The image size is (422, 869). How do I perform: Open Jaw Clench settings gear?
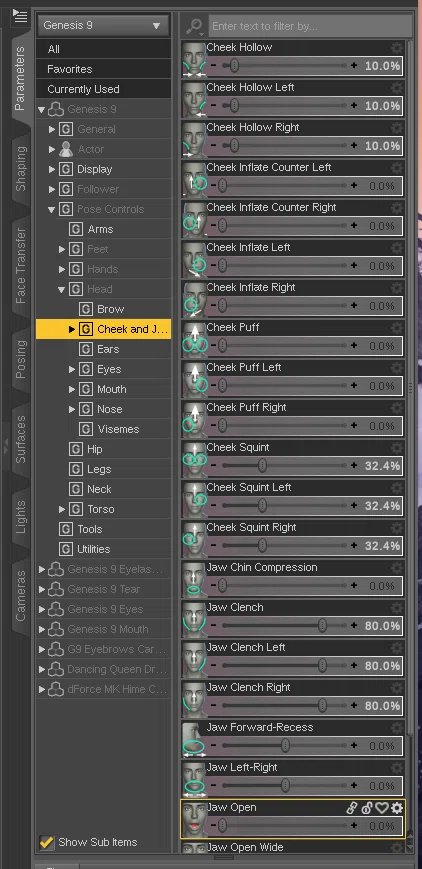[396, 608]
